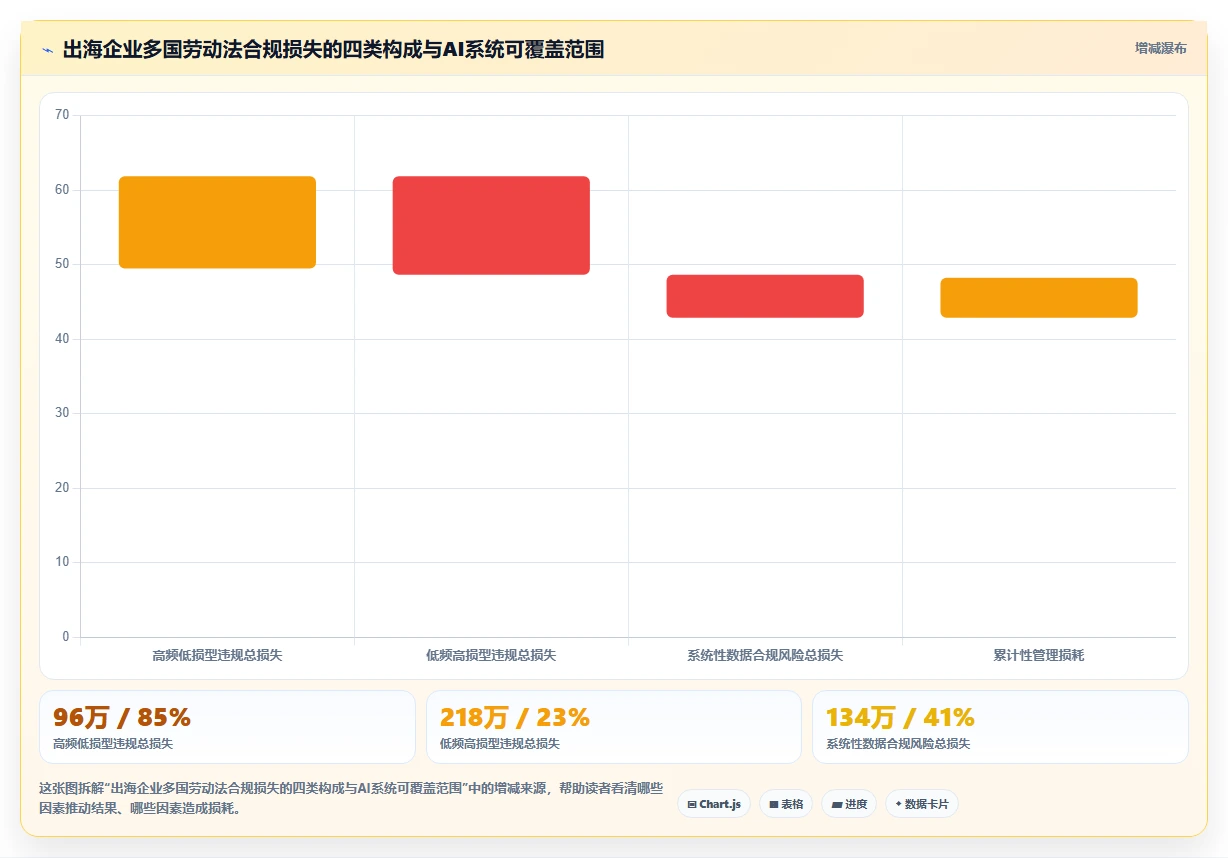
Task: Click the waterfall chart icon beside the title
Action: click(47, 50)
